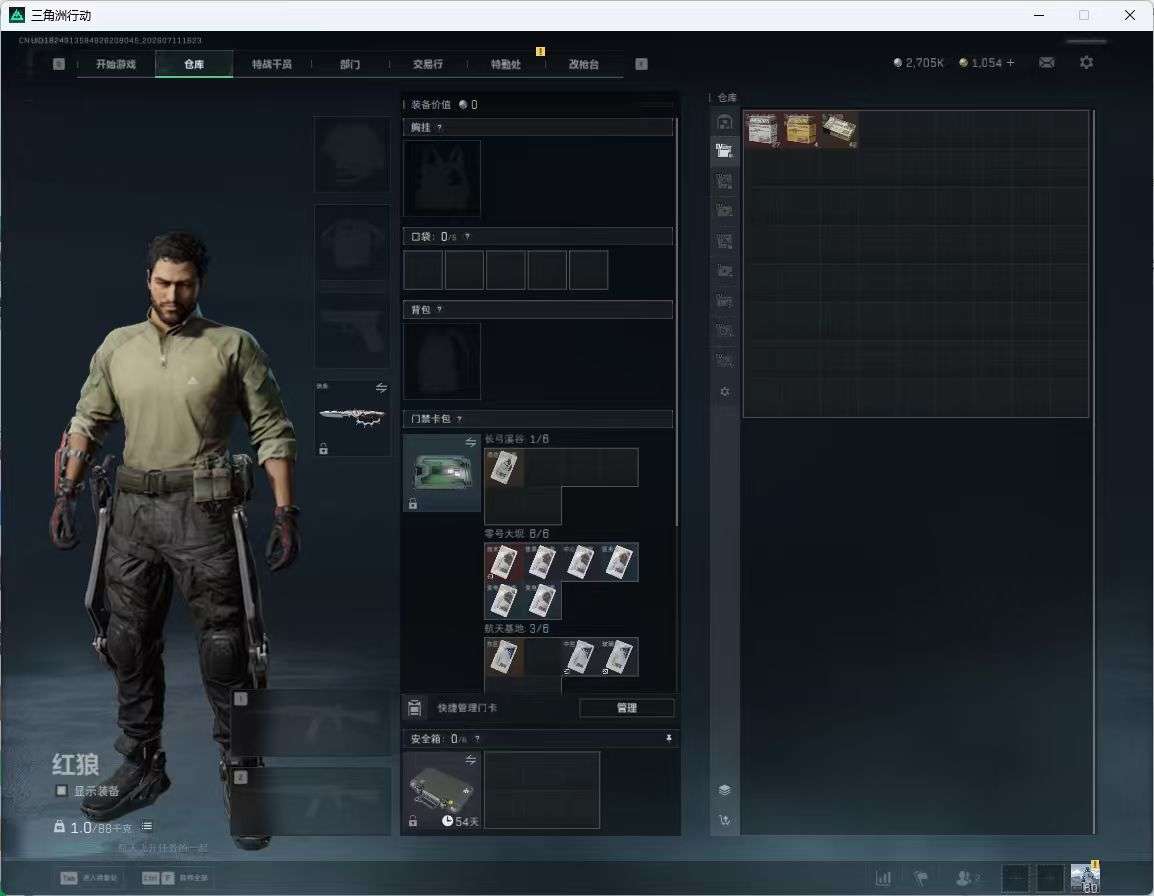Expand the 背包 section header
Screen dimensions: 1154x896
pyautogui.click(x=538, y=310)
